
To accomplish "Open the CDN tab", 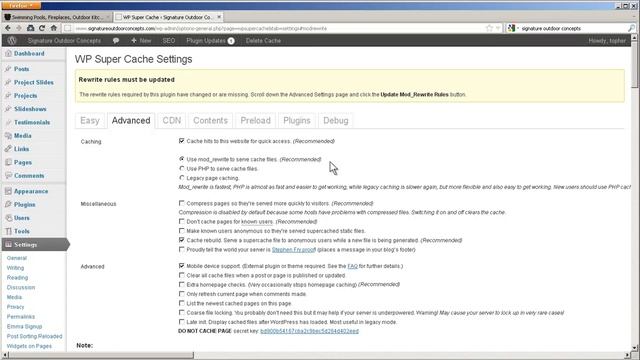I will pos(171,120).
